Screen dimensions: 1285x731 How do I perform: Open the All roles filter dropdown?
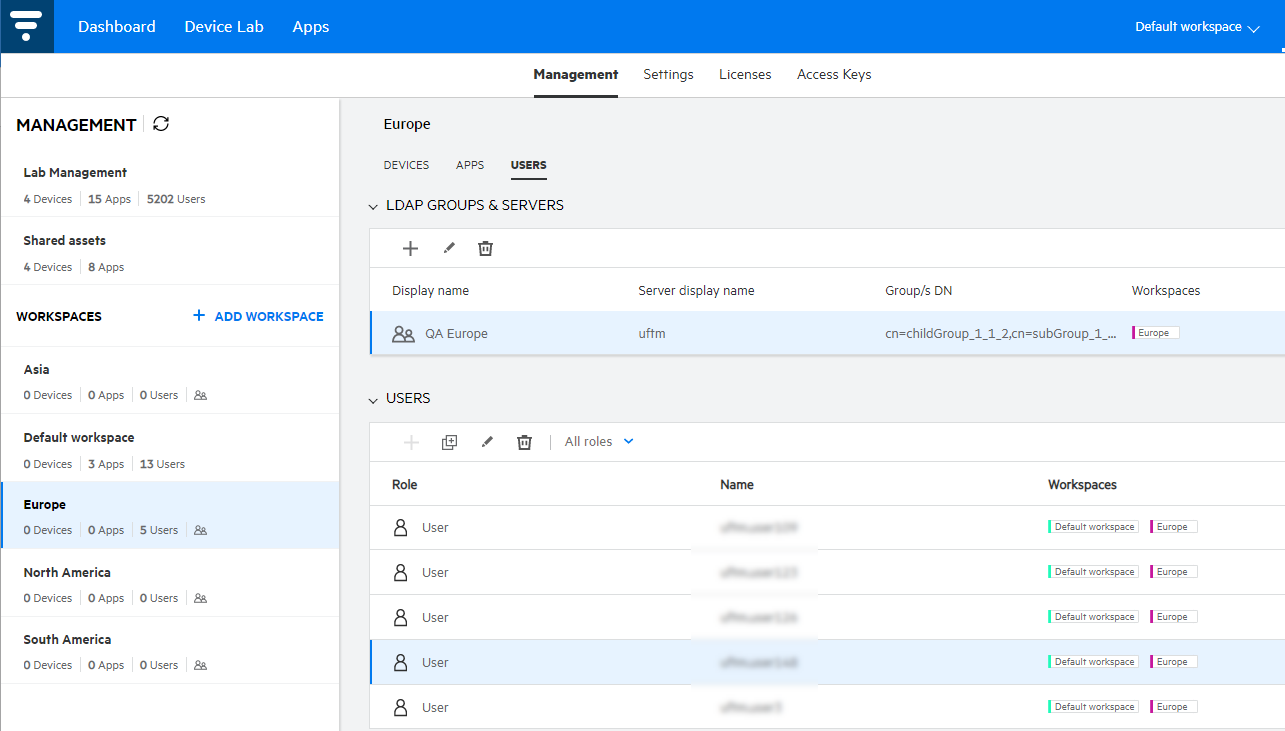click(x=598, y=442)
